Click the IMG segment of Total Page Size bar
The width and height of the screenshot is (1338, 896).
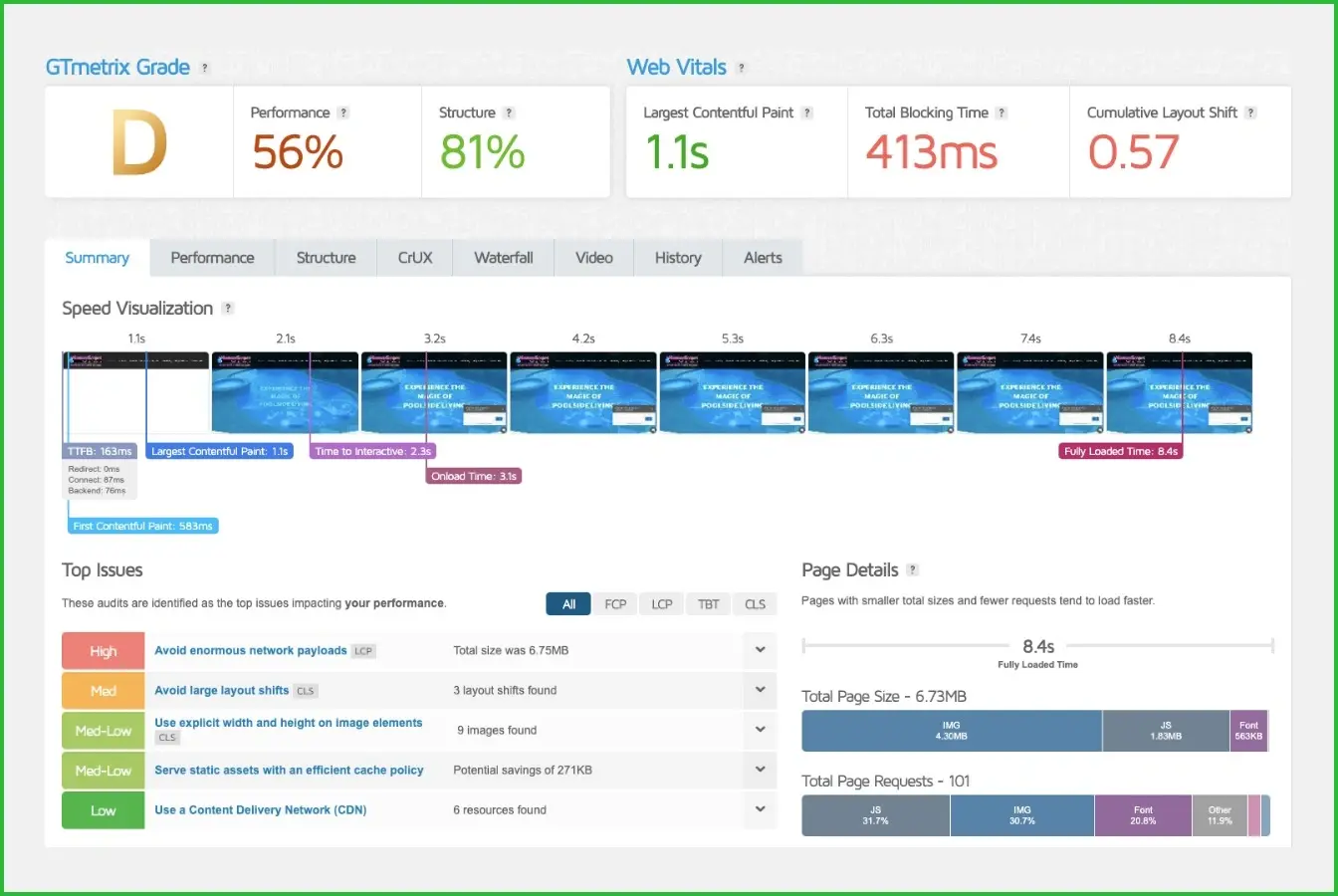coord(951,730)
